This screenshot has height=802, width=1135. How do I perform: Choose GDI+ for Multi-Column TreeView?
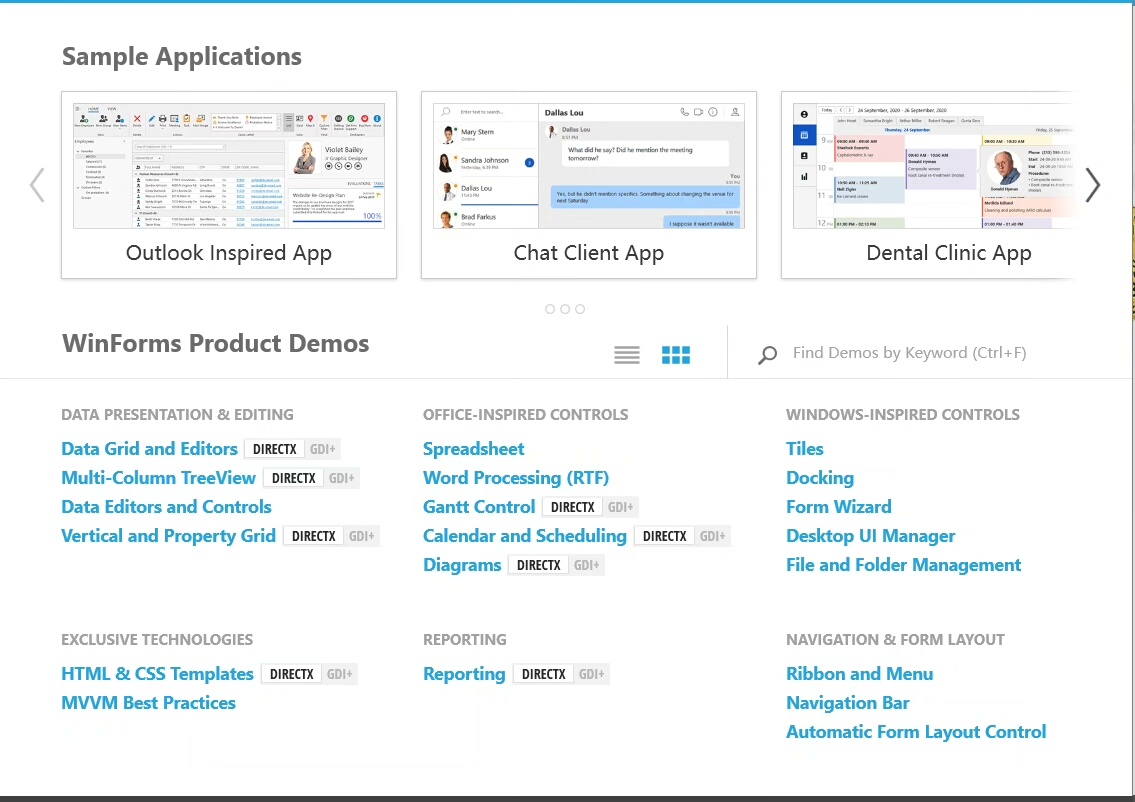(x=342, y=478)
